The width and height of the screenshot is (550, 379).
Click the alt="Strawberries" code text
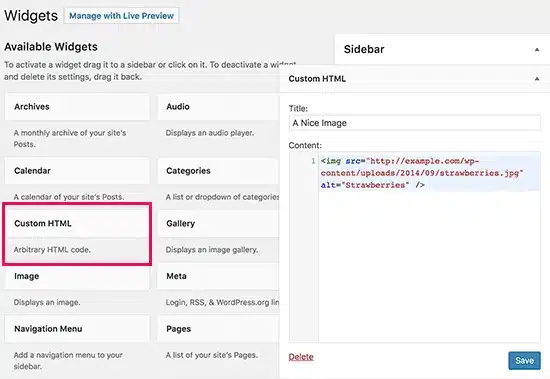(365, 185)
